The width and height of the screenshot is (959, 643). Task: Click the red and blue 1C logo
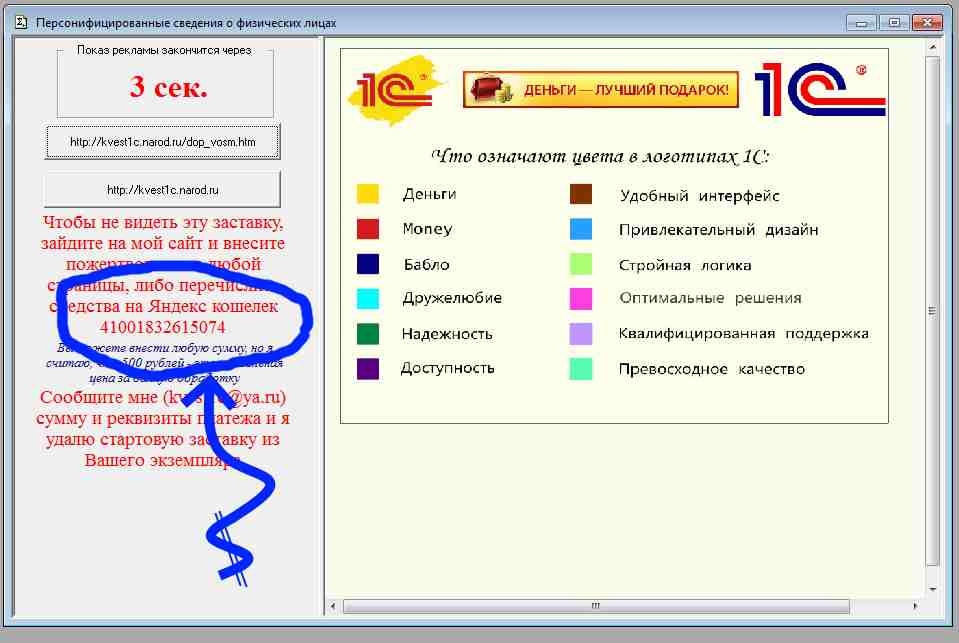click(820, 89)
